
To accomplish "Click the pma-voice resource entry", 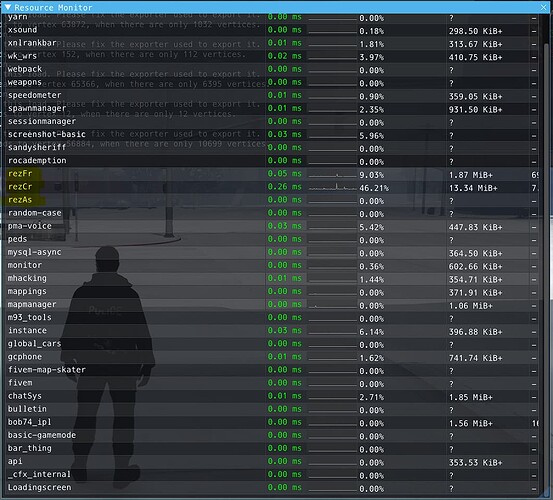I will [30, 226].
